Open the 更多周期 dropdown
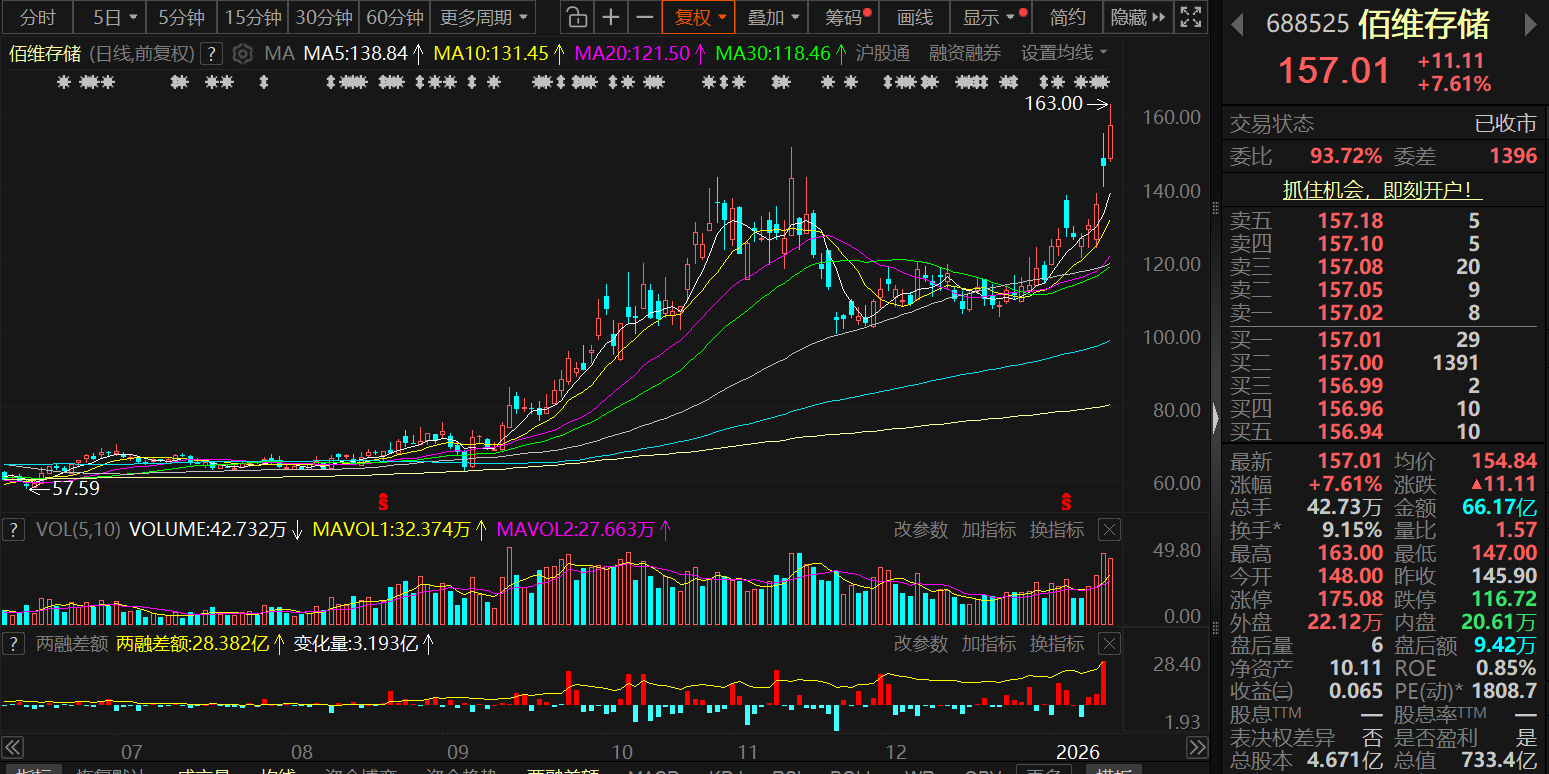 [485, 17]
